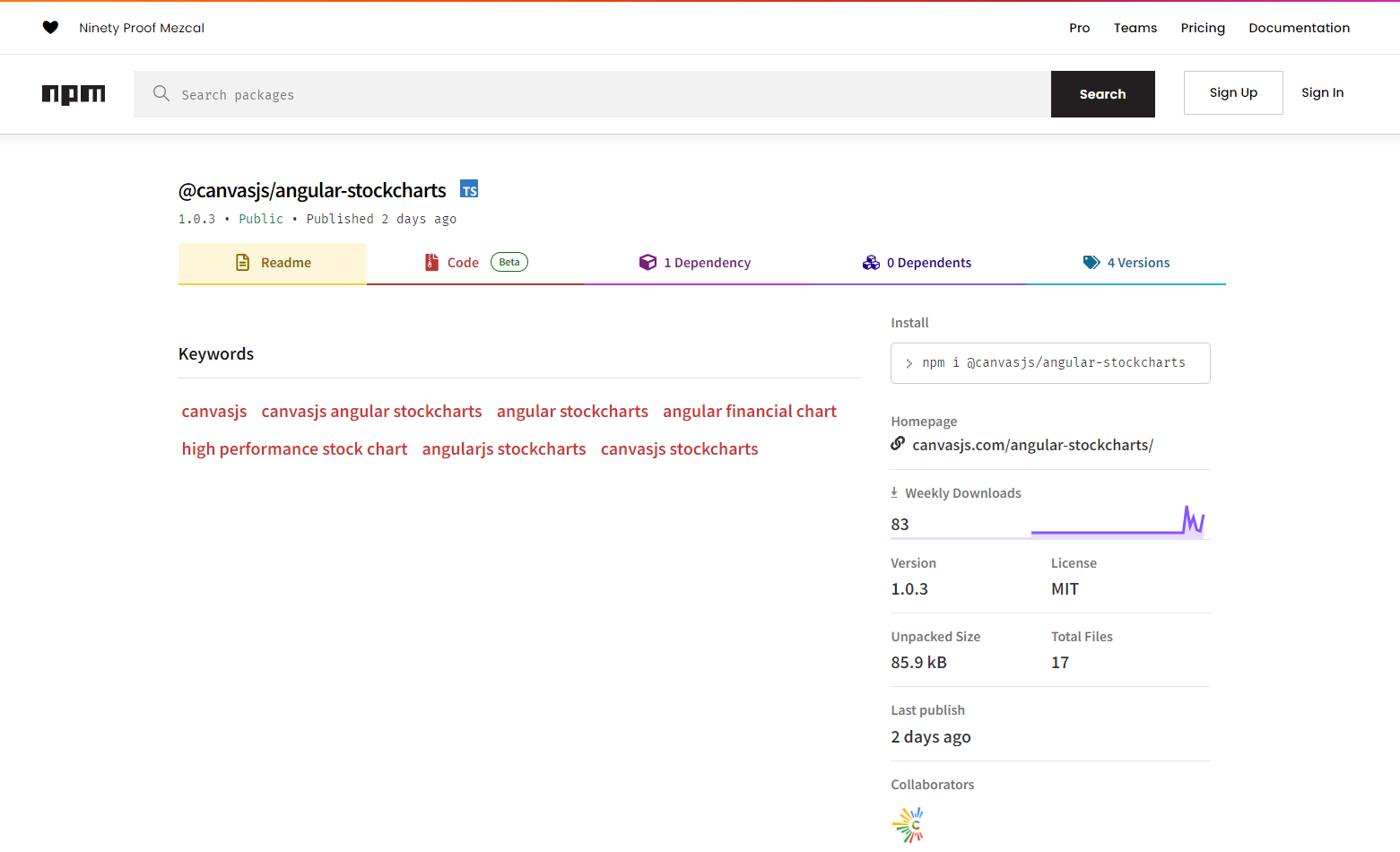Click the Collaborators heading
1400x852 pixels.
click(x=933, y=785)
